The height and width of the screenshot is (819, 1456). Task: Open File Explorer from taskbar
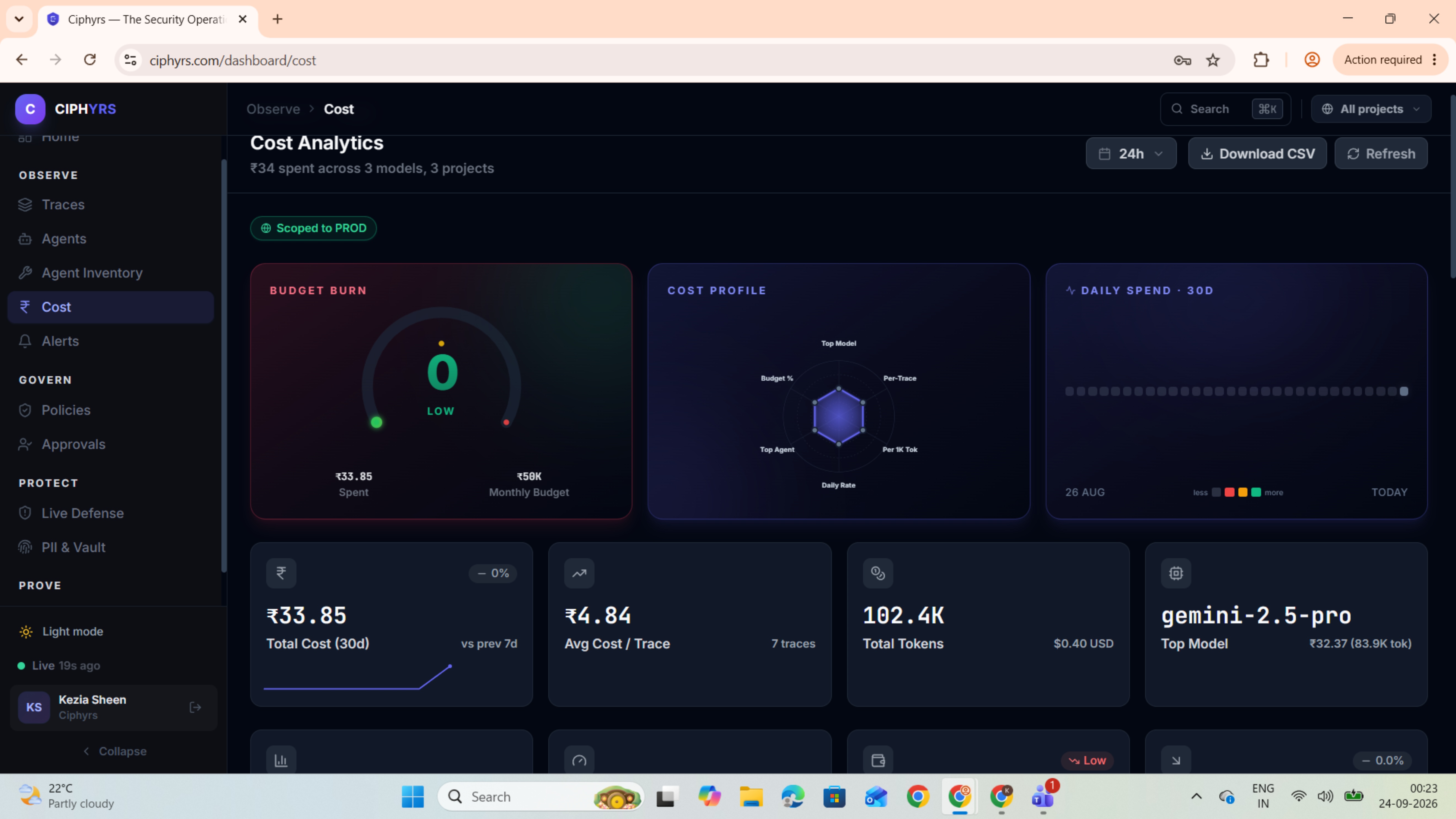[x=751, y=796]
